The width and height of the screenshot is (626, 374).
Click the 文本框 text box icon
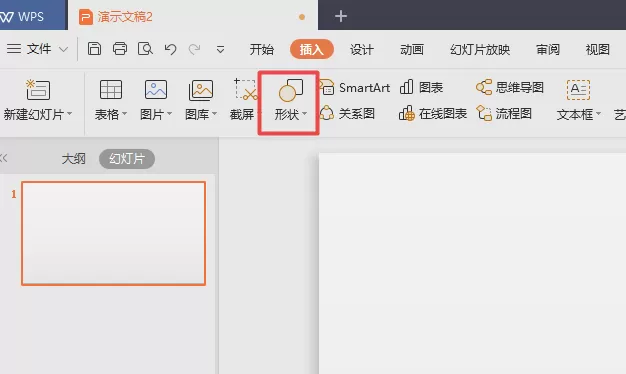[578, 90]
